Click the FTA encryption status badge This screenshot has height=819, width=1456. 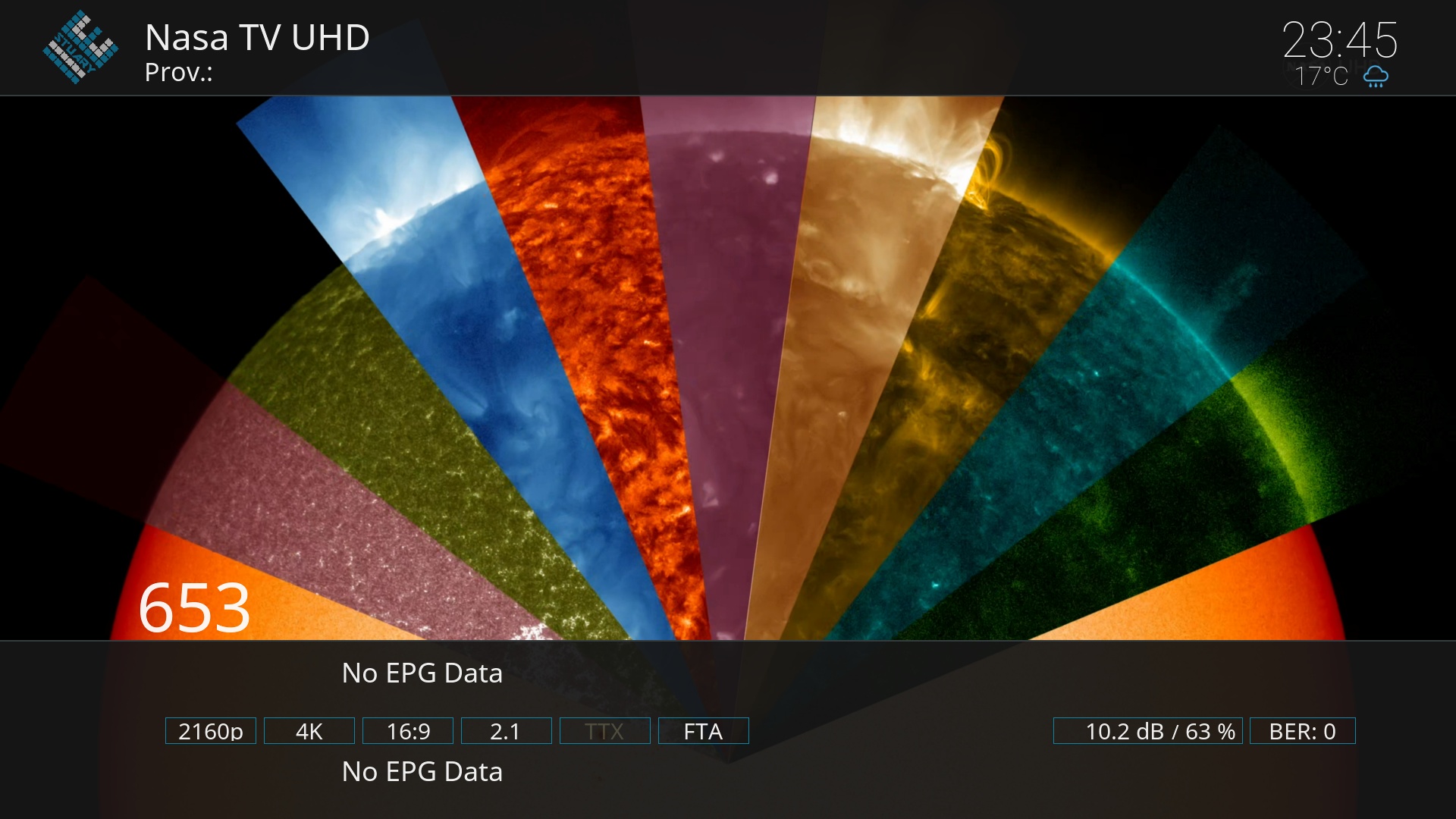click(x=703, y=731)
